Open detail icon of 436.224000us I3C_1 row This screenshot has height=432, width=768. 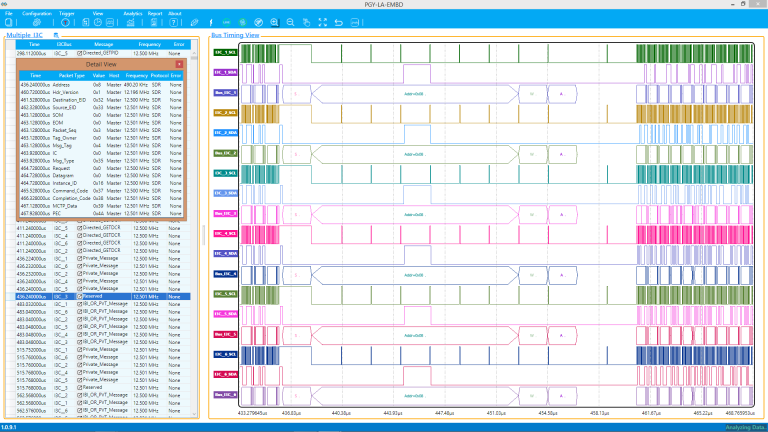click(79, 258)
